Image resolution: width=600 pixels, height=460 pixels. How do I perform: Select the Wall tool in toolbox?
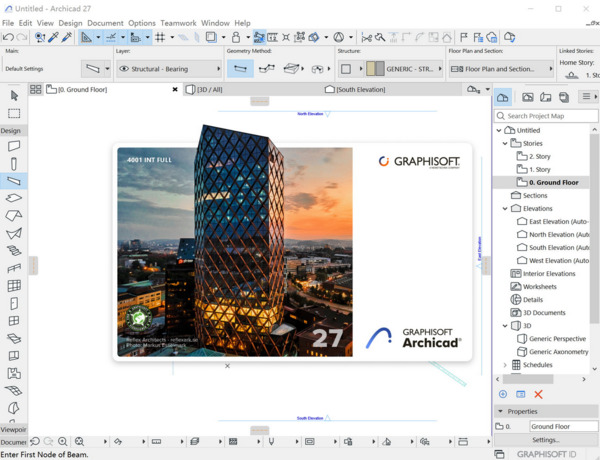[14, 146]
